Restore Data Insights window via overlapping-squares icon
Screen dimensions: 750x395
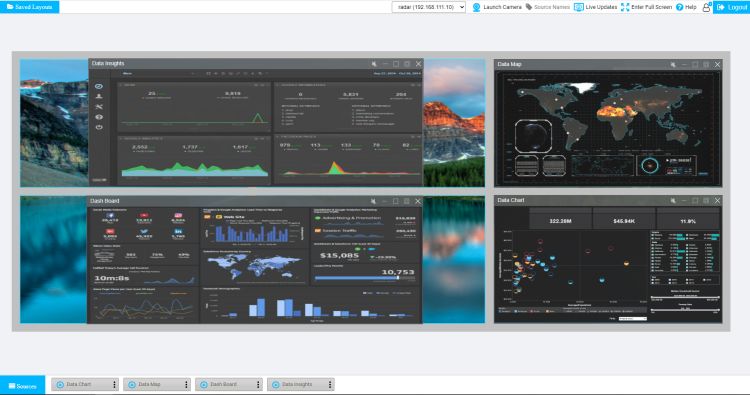tap(407, 64)
